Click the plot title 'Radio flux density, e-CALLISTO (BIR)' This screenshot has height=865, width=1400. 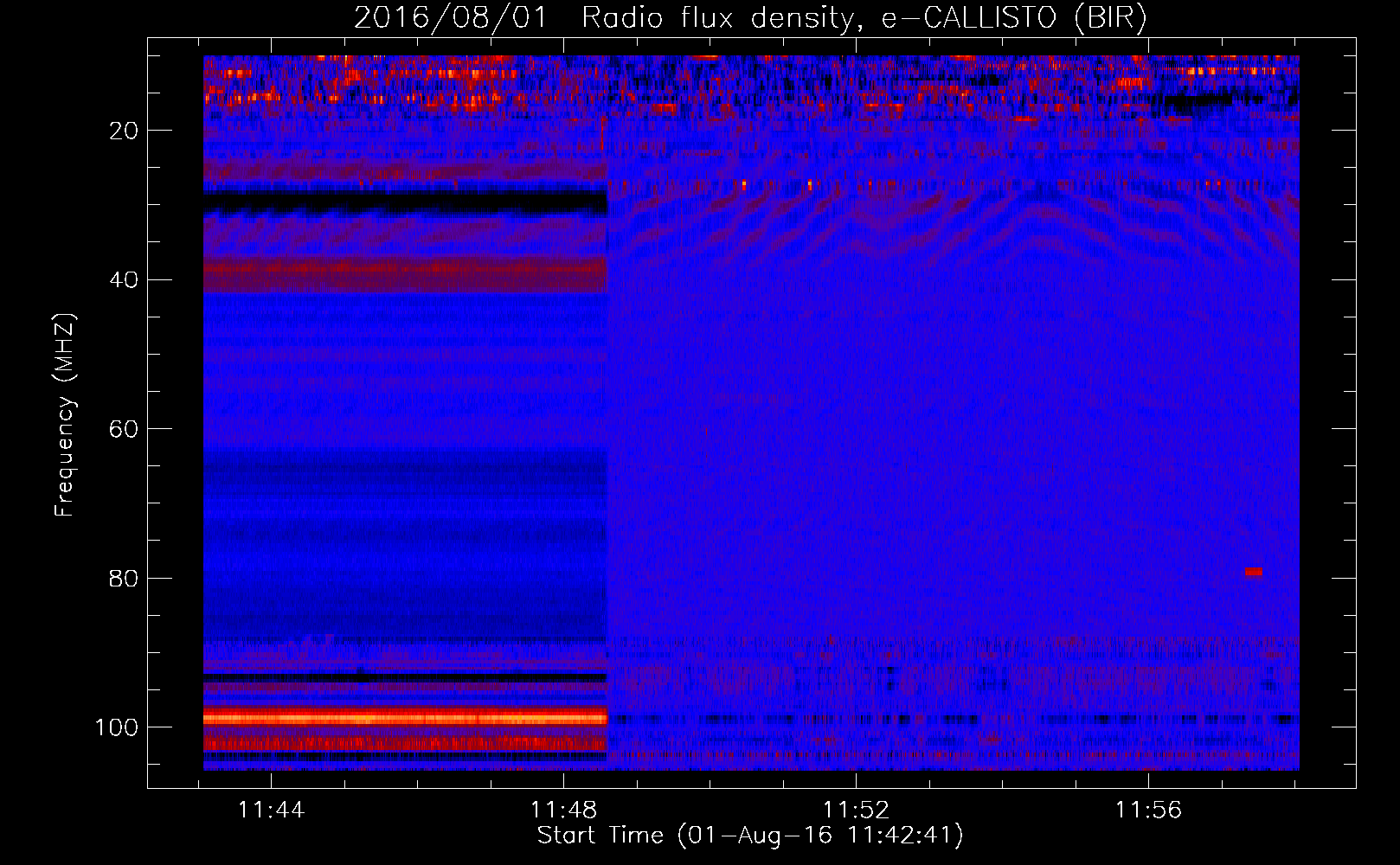(x=864, y=18)
